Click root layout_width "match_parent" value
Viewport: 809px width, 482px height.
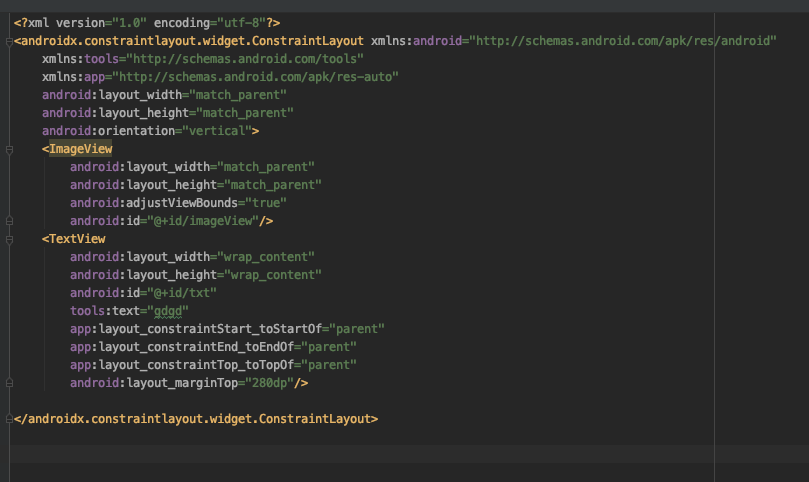238,95
